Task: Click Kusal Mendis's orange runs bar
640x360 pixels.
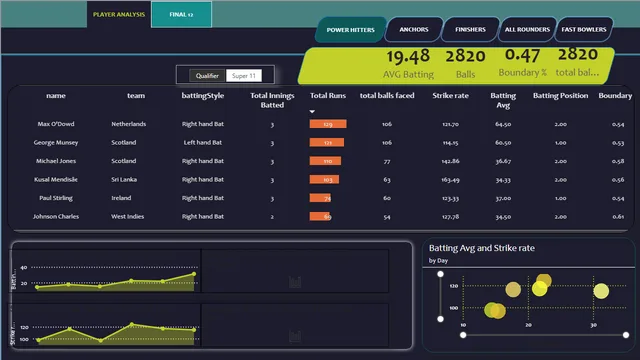Action: [324, 180]
